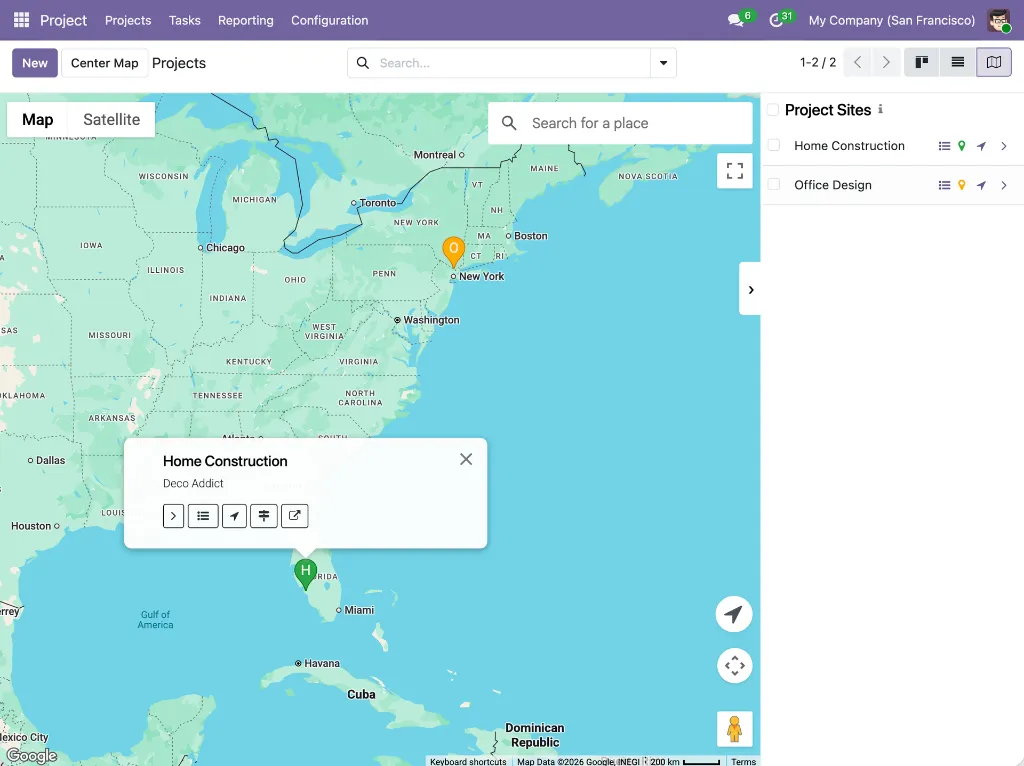This screenshot has width=1024, height=766.
Task: Open the map Terms link
Action: tap(743, 761)
